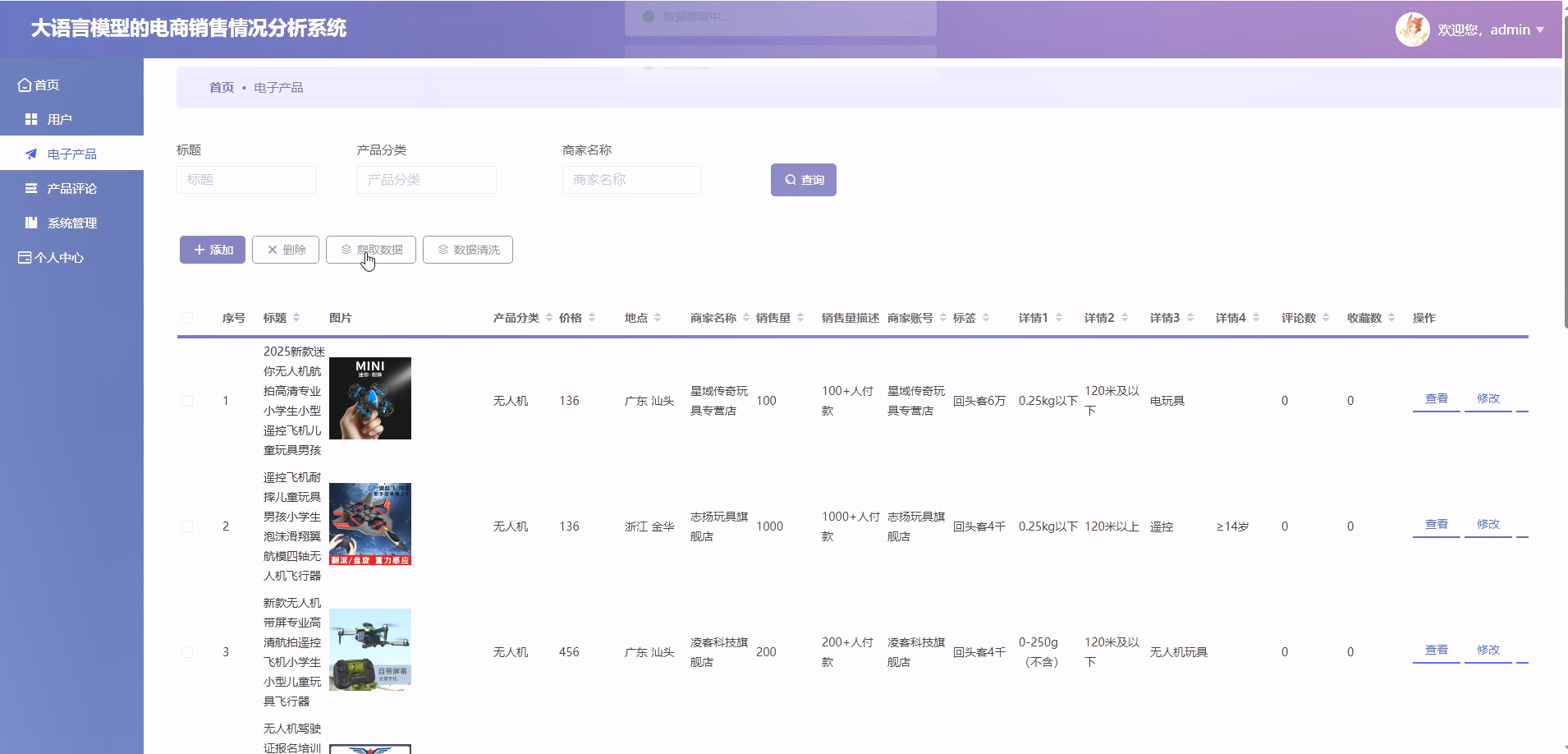Viewport: 1568px width, 754px height.
Task: Select 电子产品 in the sidebar menu
Action: click(x=71, y=154)
